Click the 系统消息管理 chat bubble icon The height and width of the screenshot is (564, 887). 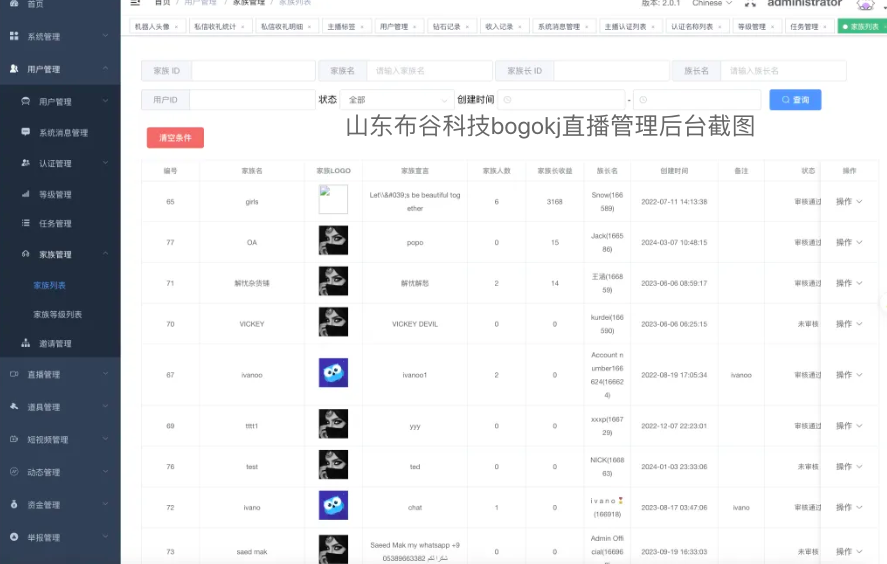click(26, 132)
